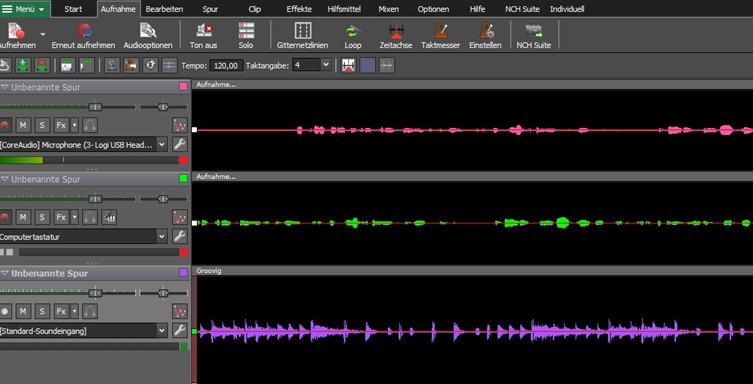Click the circular arrow icon left of Tempo
The height and width of the screenshot is (384, 753).
pos(150,65)
